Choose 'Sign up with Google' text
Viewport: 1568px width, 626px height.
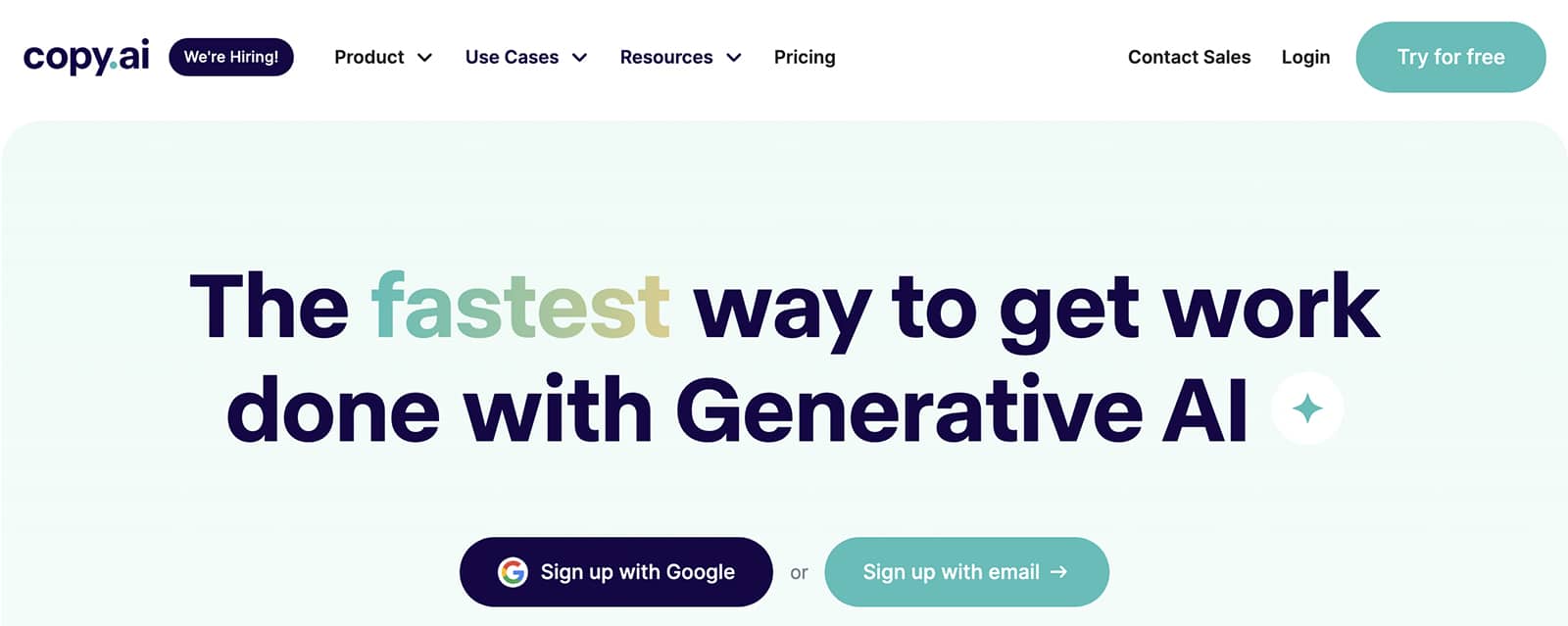click(x=637, y=572)
